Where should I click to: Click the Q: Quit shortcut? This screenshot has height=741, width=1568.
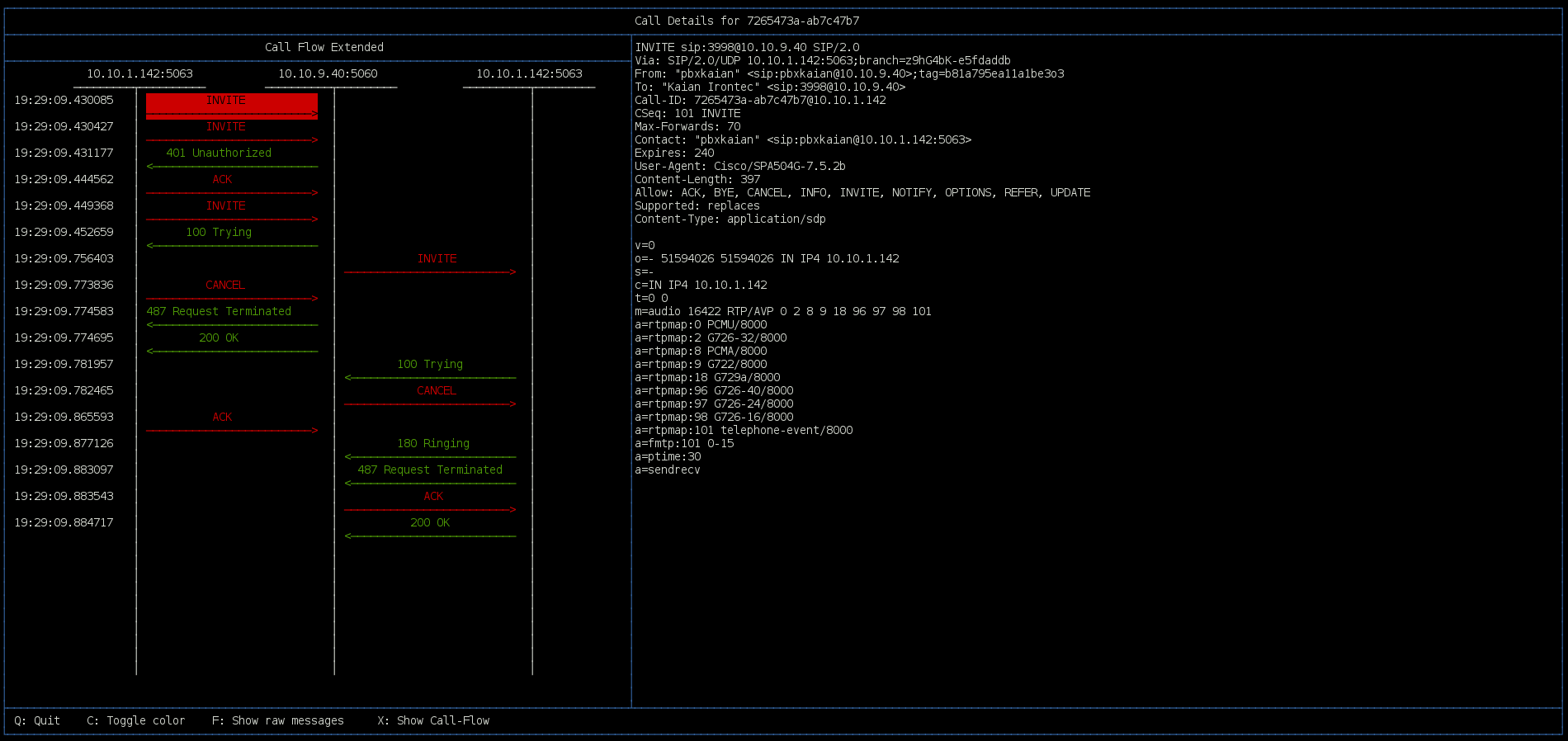(37, 720)
